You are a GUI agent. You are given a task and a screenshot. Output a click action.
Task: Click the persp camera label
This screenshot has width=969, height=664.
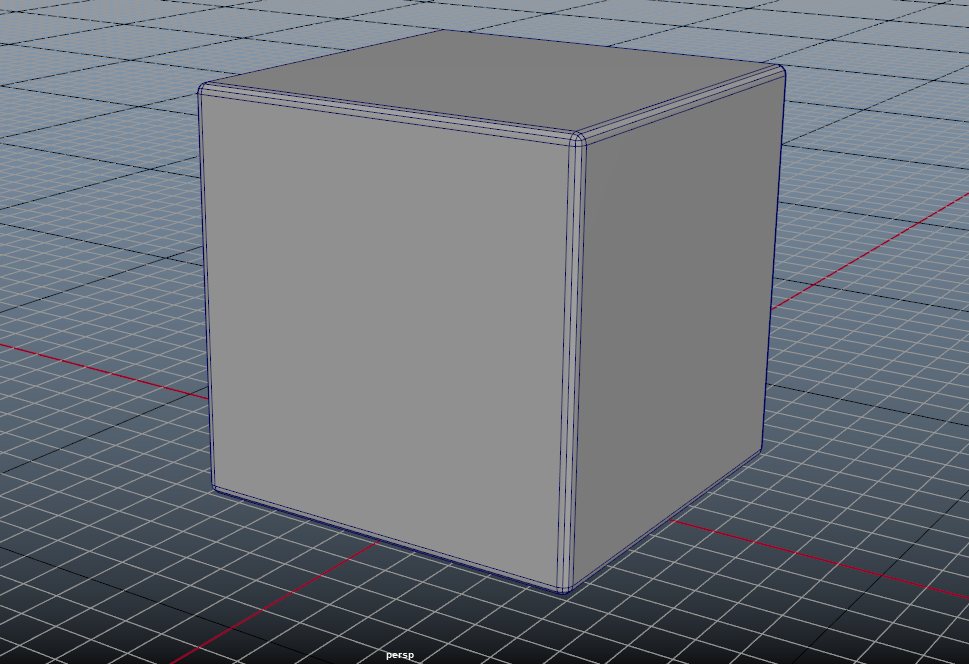pos(400,655)
